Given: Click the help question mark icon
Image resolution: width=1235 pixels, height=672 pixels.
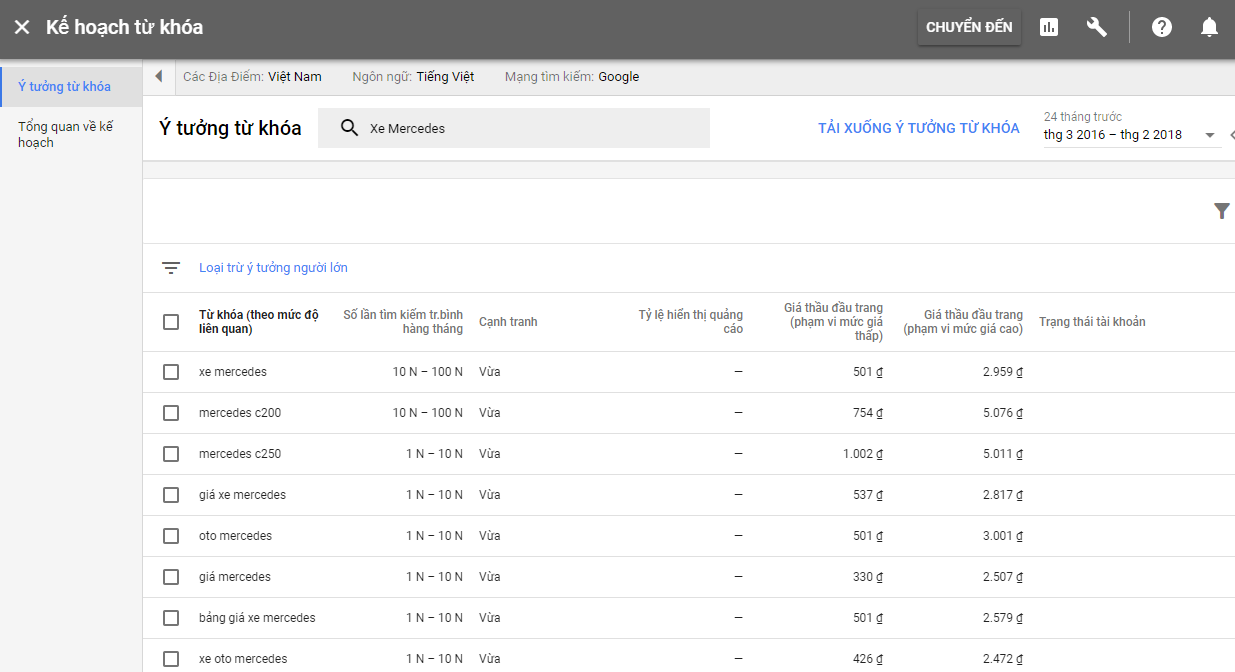Looking at the screenshot, I should click(1161, 27).
